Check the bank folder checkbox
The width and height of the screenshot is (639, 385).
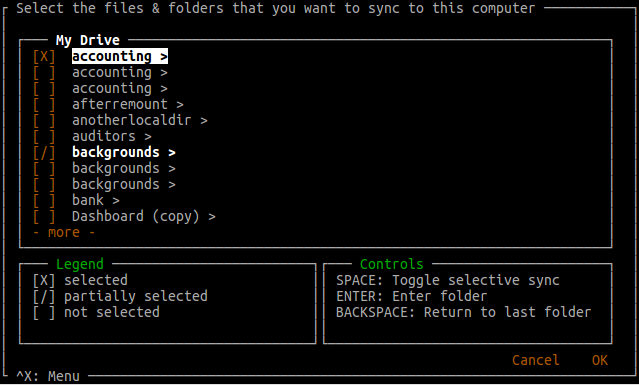tap(44, 200)
